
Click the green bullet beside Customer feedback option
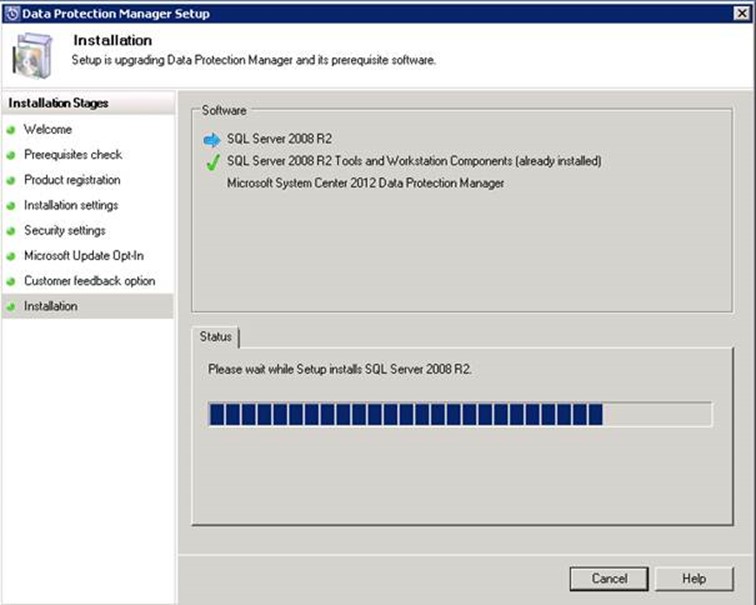tap(11, 282)
